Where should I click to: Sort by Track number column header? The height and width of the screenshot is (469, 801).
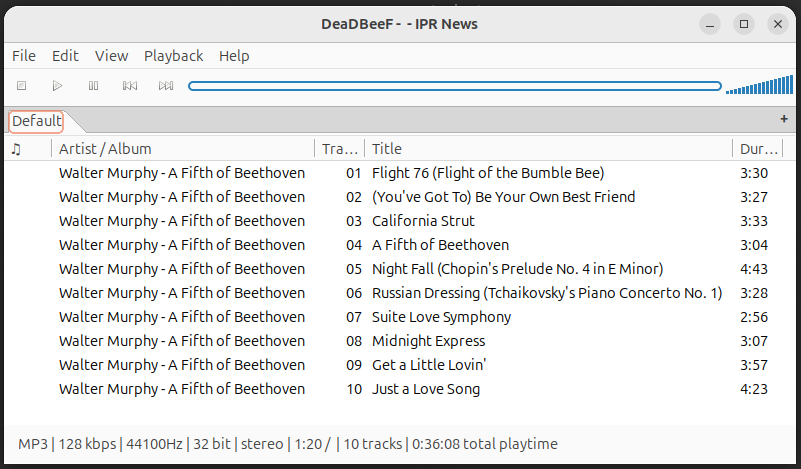click(x=340, y=149)
